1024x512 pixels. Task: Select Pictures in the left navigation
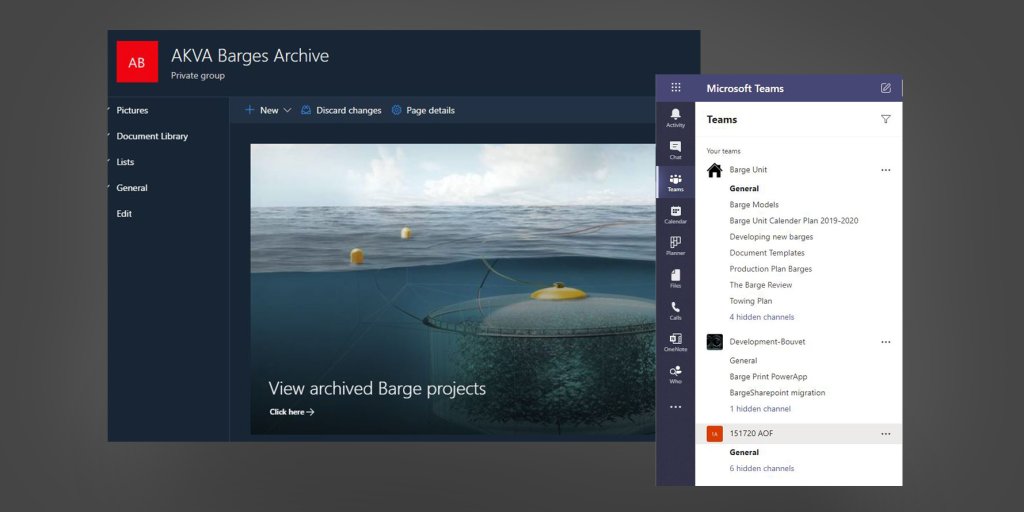pos(132,110)
